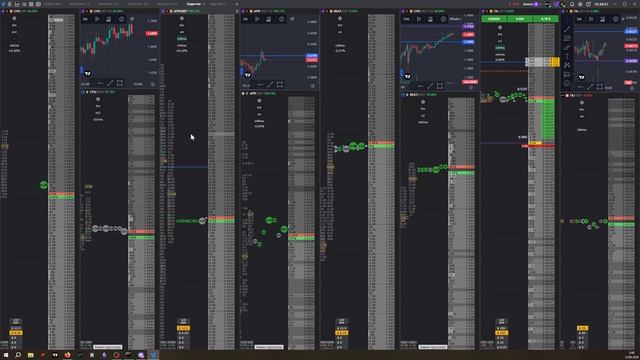Click the white button below the leftmost chart's order book

[x=107, y=347]
